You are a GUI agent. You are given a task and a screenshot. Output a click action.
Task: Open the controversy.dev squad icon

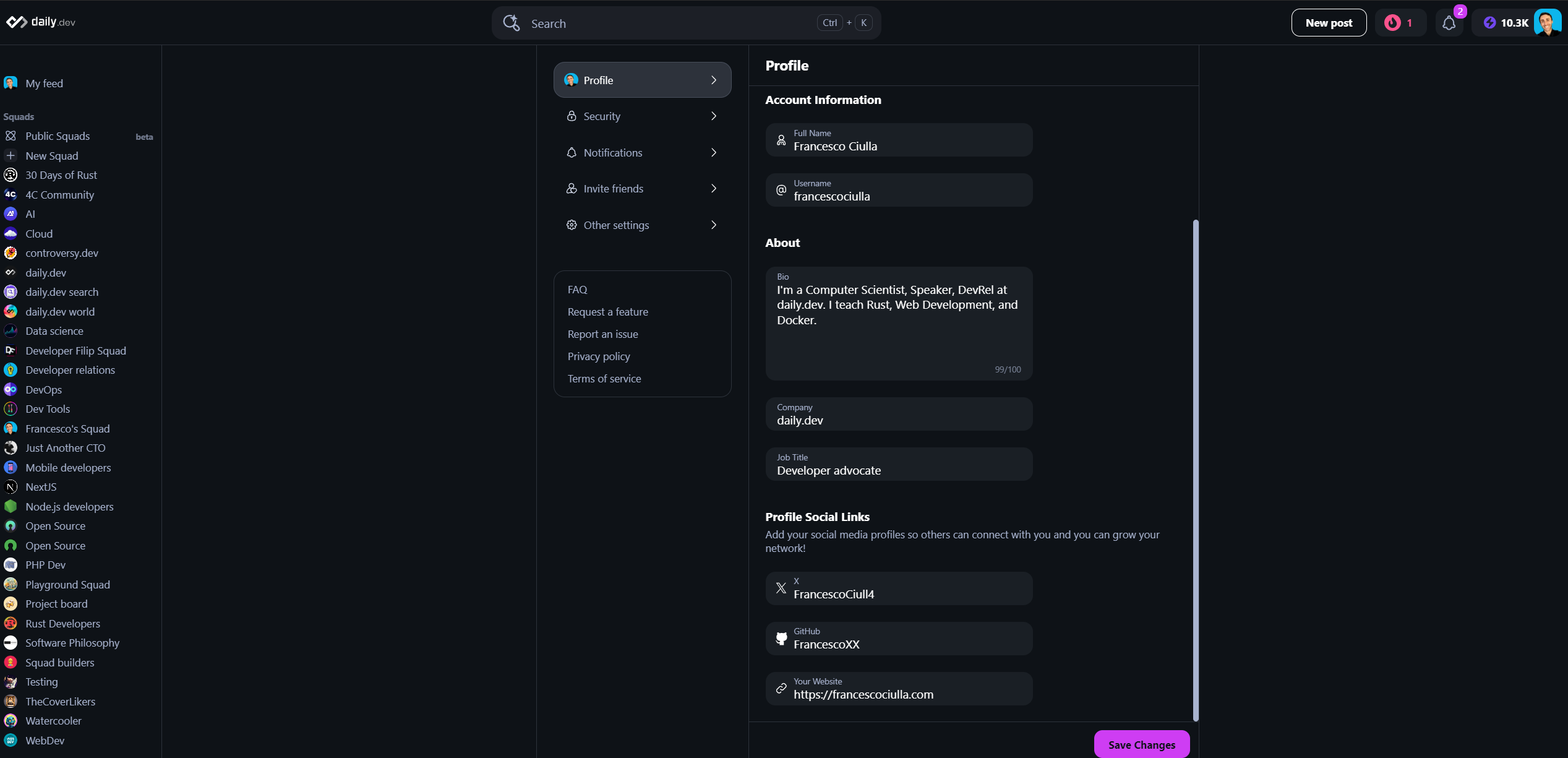11,253
